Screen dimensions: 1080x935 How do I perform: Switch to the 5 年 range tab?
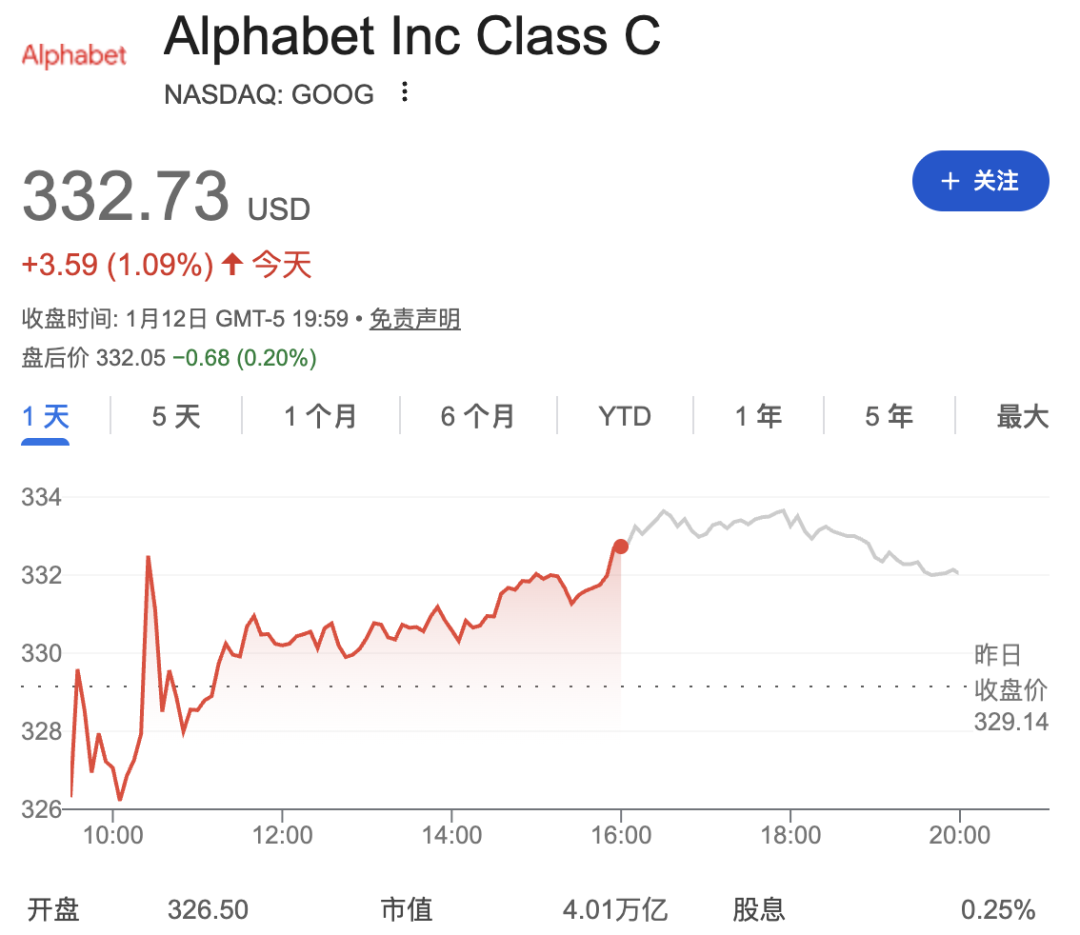point(889,416)
